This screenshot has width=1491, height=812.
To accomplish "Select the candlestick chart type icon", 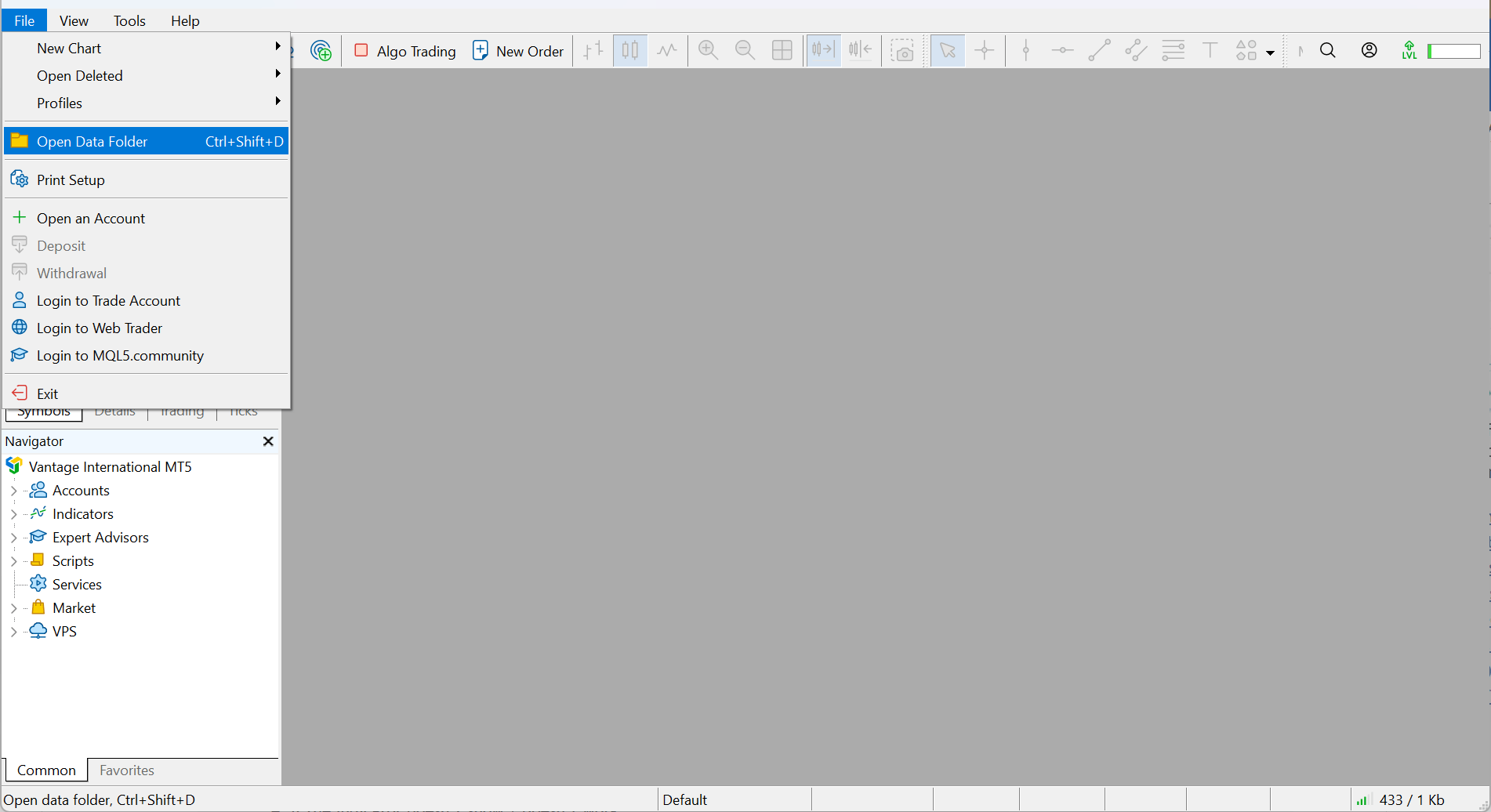I will click(x=630, y=51).
